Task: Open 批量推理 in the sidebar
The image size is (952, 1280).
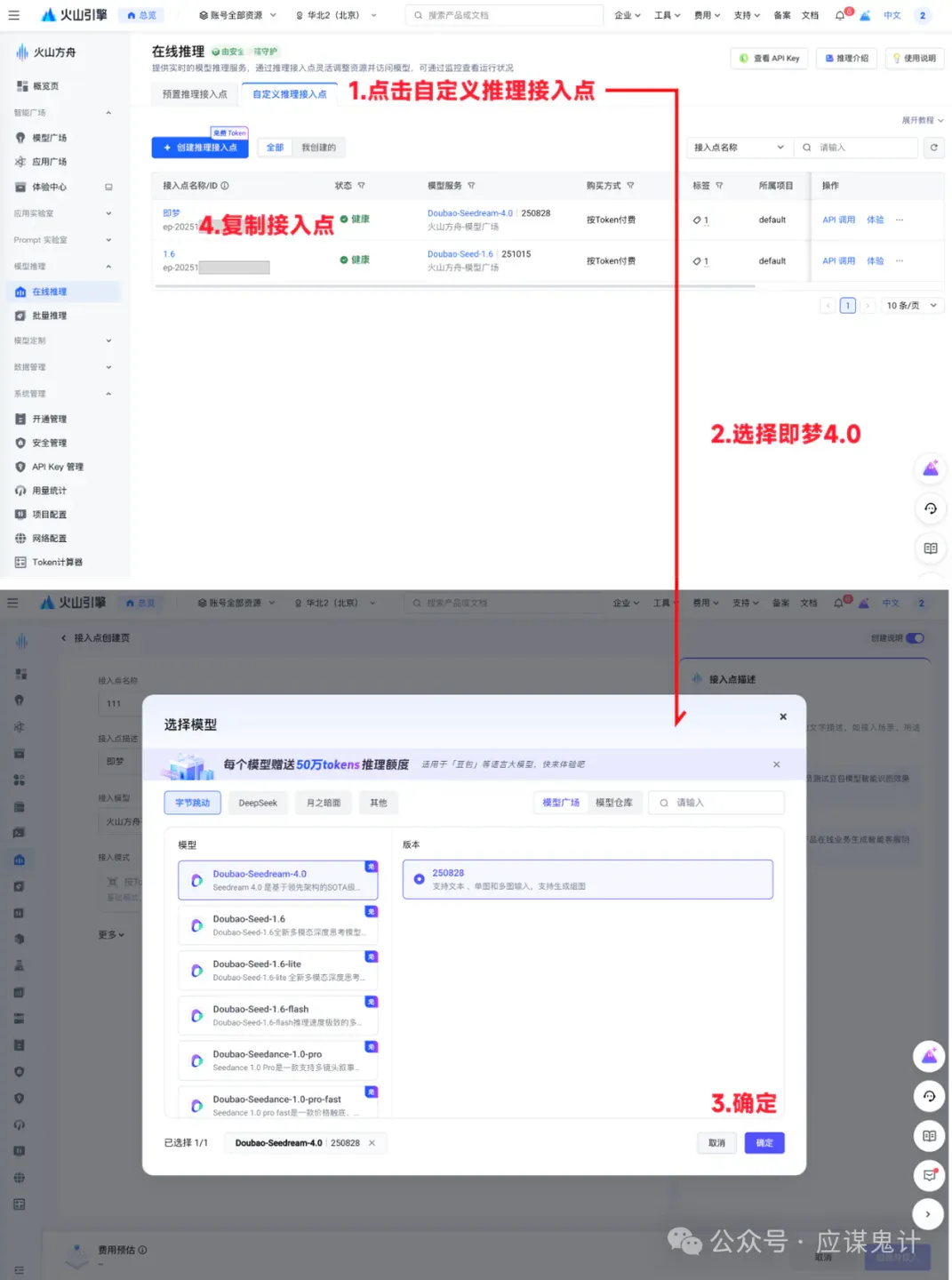Action: [49, 316]
